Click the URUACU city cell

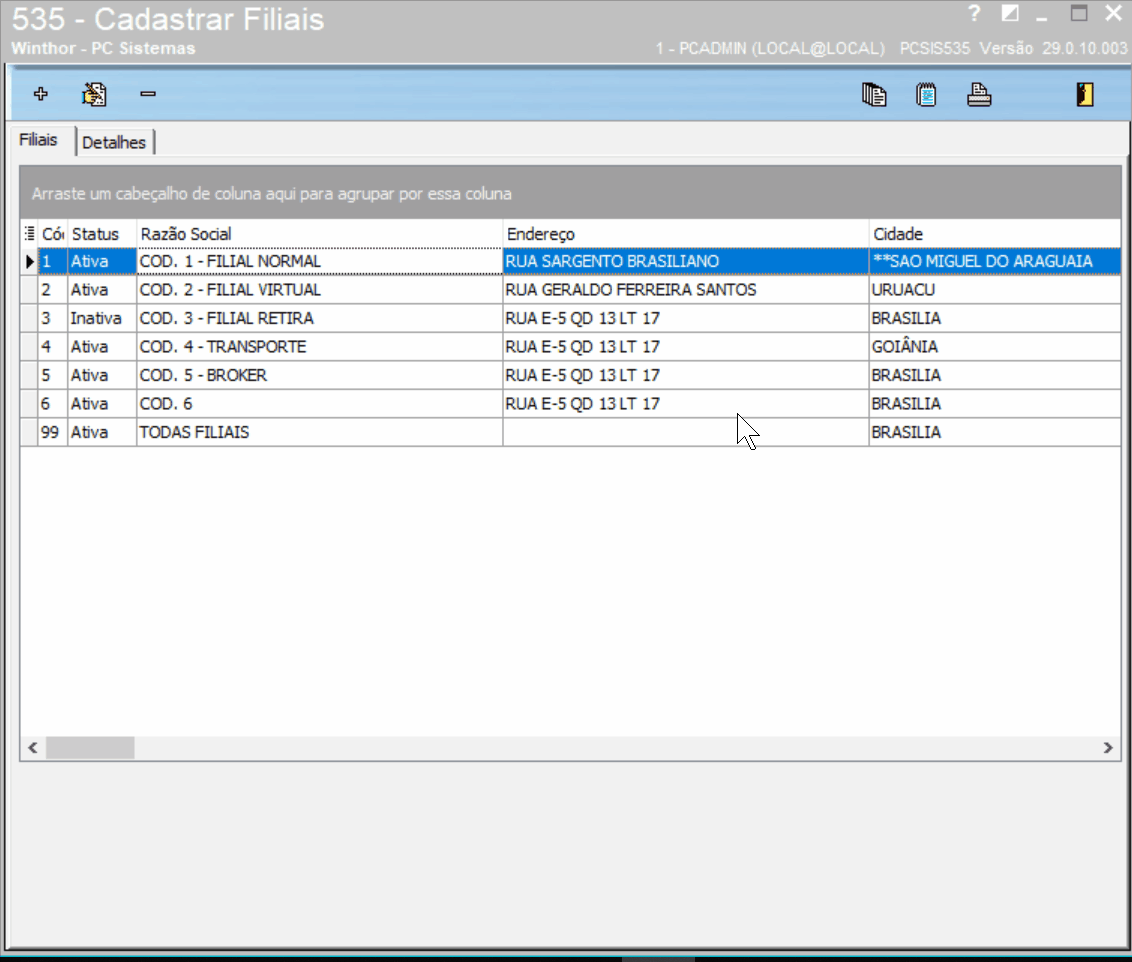[x=995, y=289]
